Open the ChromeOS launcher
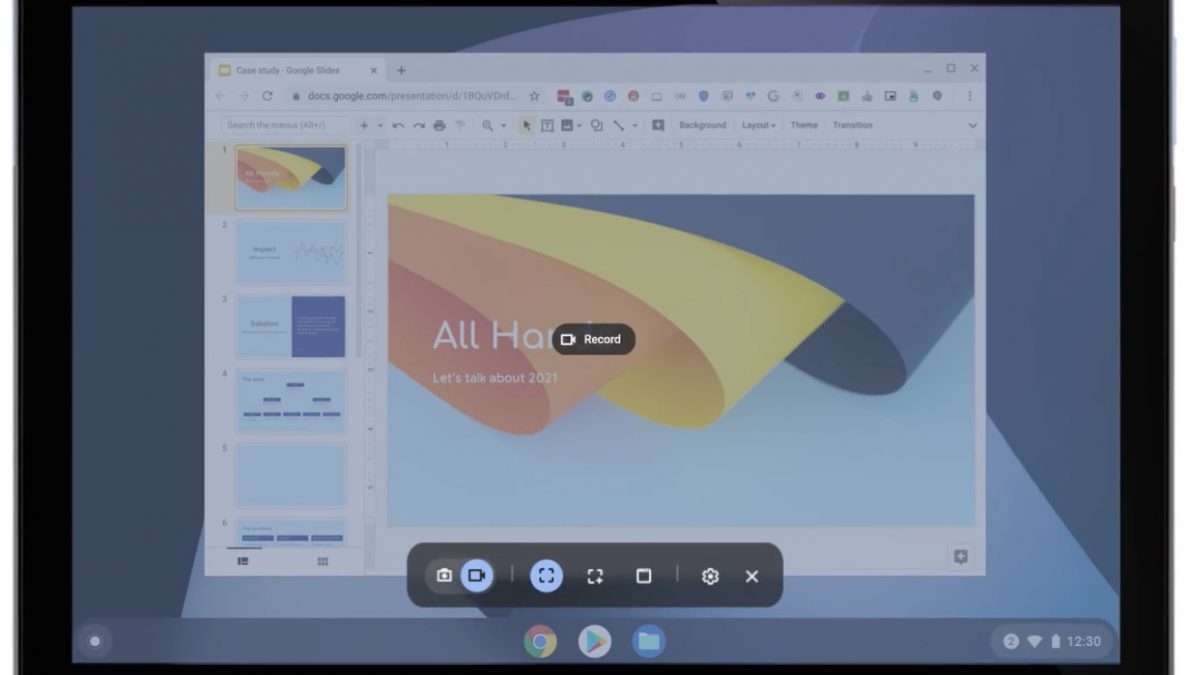The width and height of the screenshot is (1200, 675). click(x=95, y=641)
